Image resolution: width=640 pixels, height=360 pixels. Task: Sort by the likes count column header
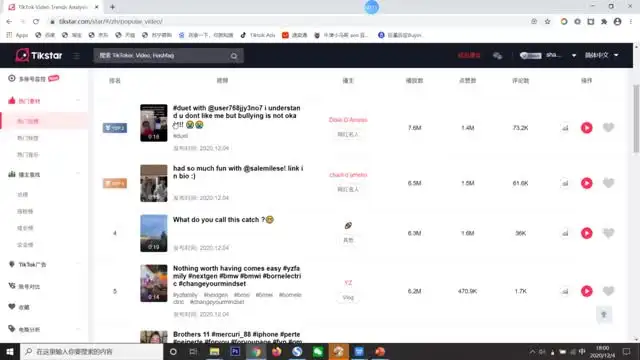(468, 81)
